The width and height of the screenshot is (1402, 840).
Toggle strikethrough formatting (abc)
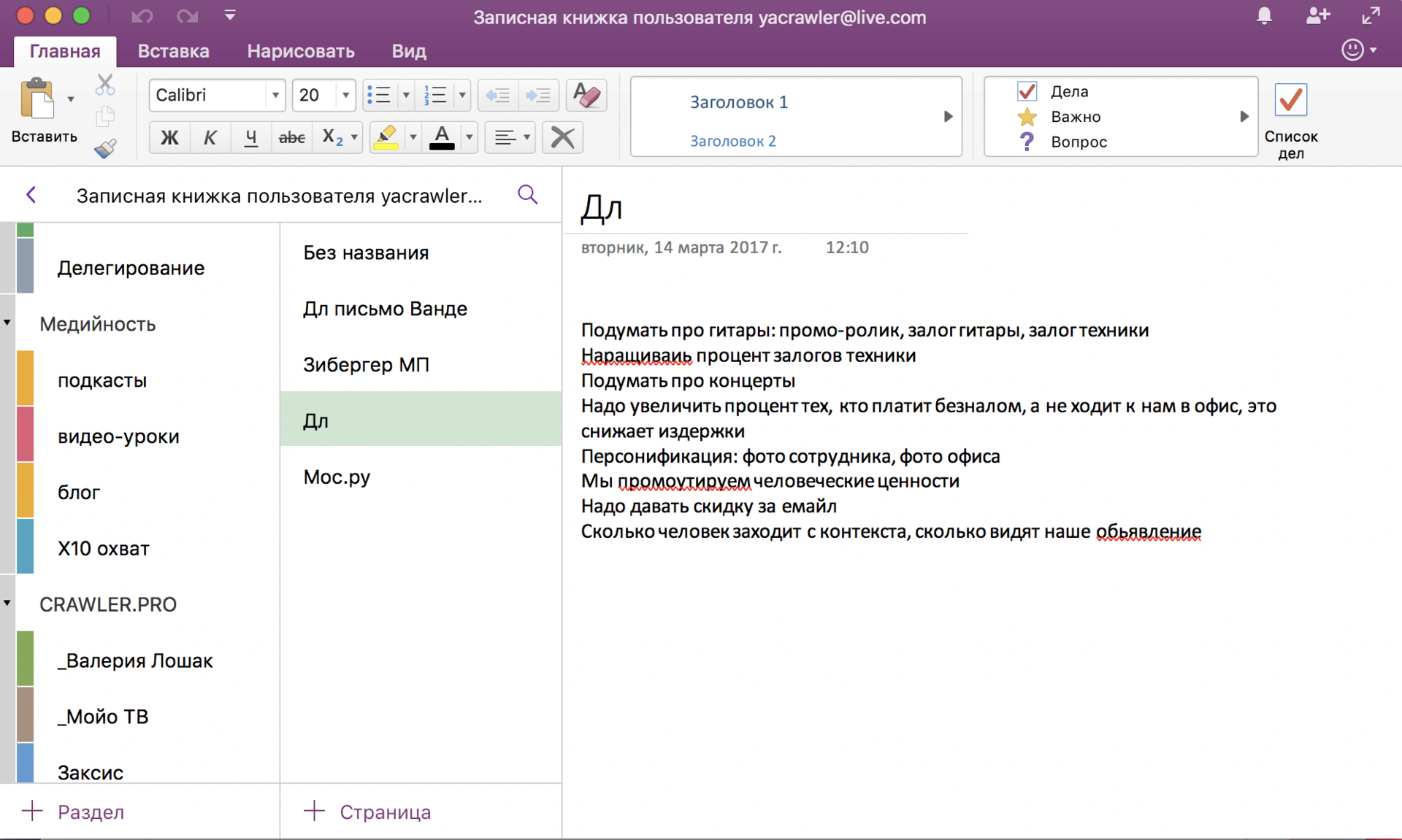coord(291,137)
